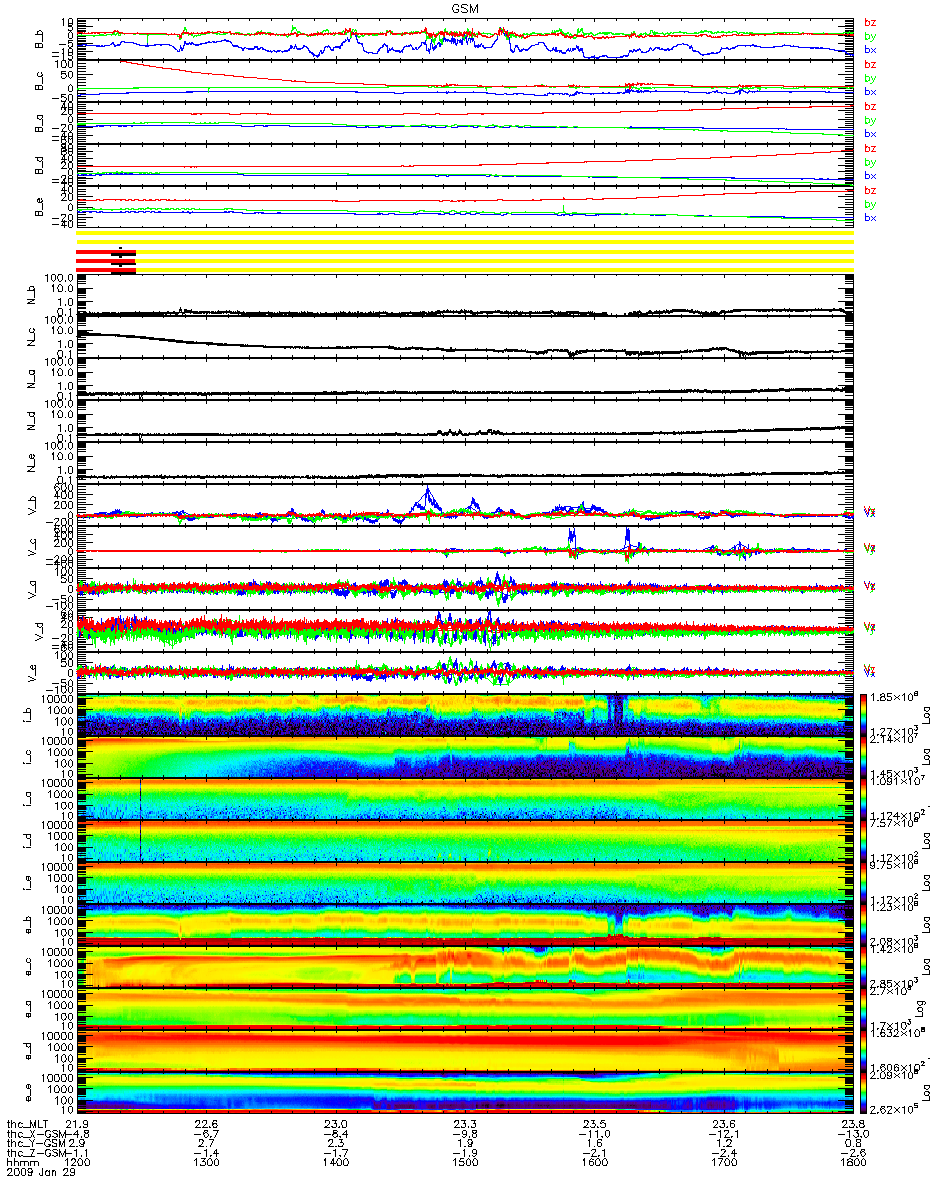This screenshot has width=930, height=1200.
Task: Click the MLT value 23.3
Action: pos(465,1123)
